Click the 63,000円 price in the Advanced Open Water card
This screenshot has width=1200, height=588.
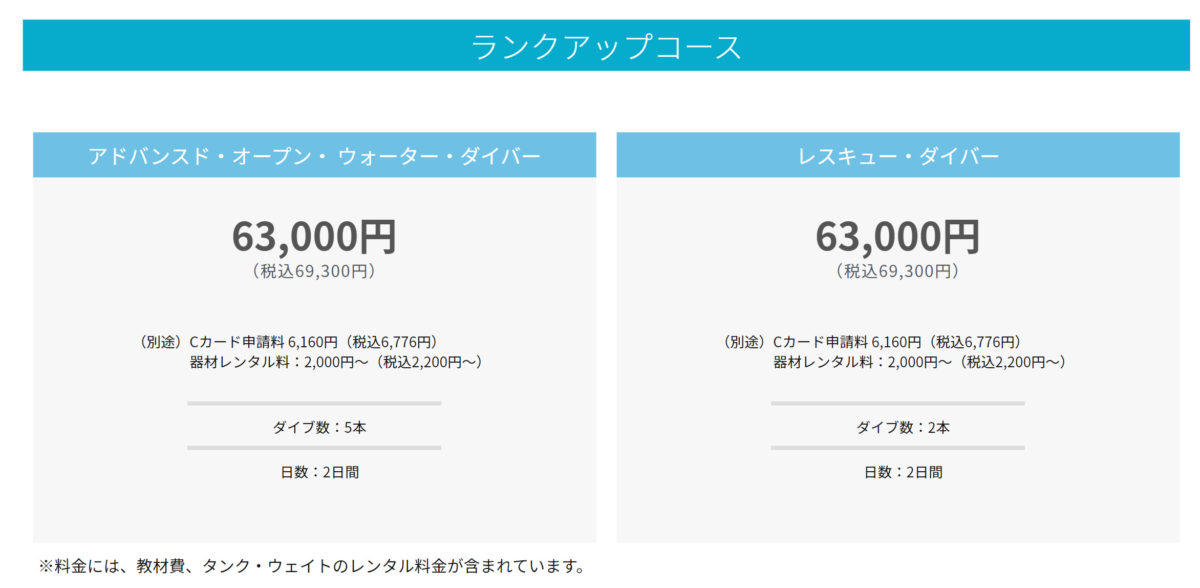[x=314, y=236]
